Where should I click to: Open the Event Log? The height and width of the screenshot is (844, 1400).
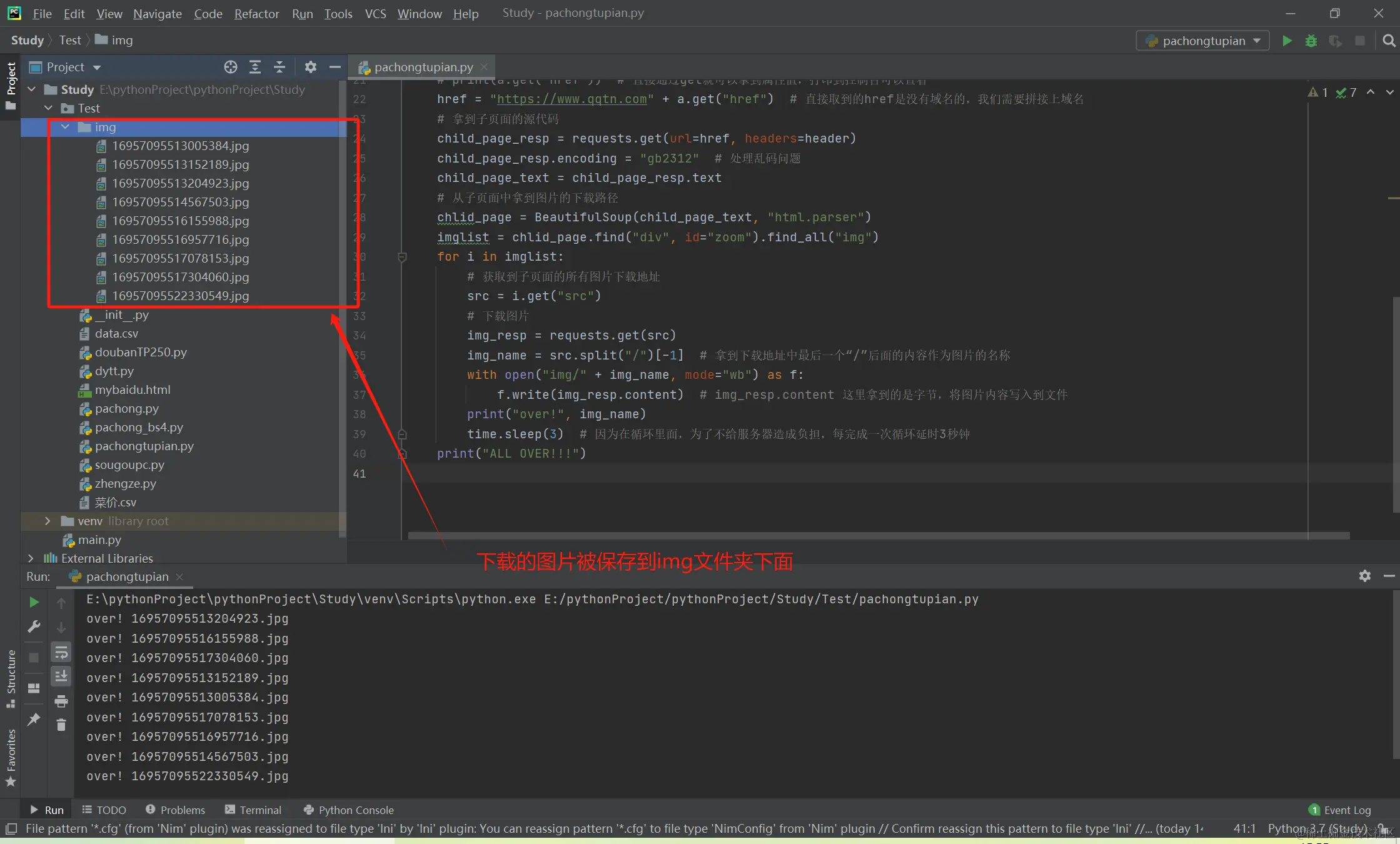(x=1339, y=810)
